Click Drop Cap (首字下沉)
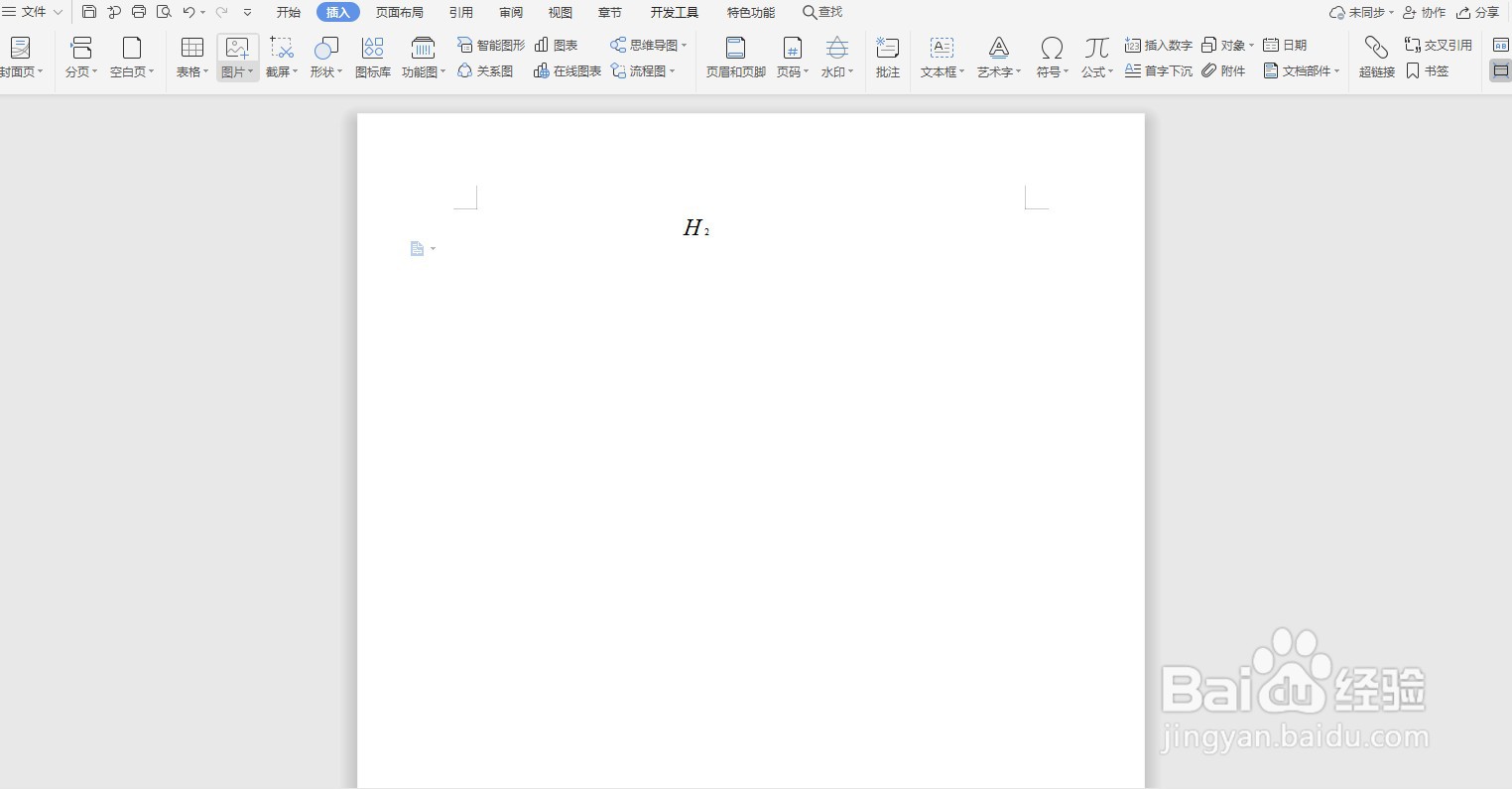The width and height of the screenshot is (1512, 789). coord(1159,71)
